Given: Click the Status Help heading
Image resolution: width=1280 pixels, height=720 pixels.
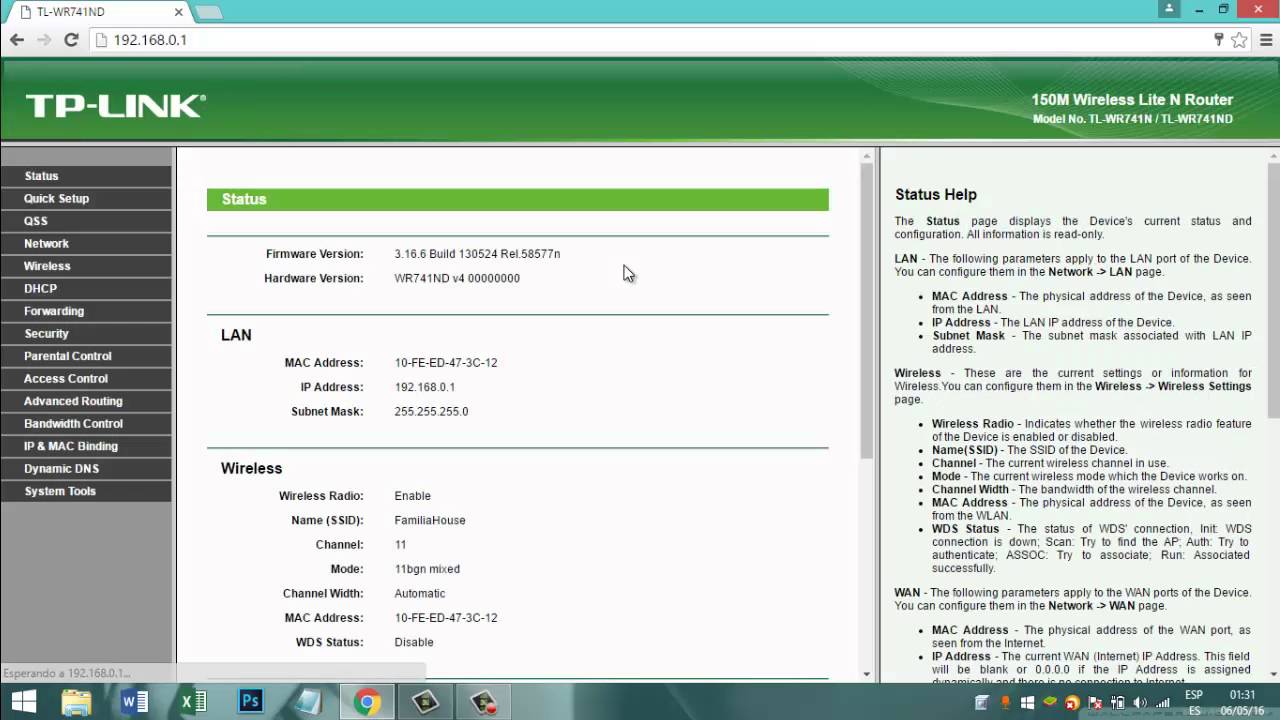Looking at the screenshot, I should [x=936, y=195].
